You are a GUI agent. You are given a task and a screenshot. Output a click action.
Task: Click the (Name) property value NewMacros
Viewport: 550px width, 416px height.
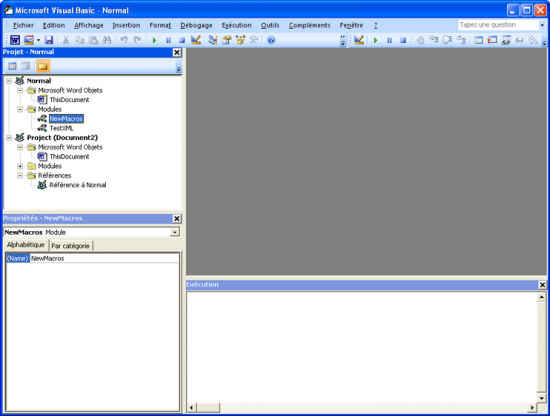[x=105, y=259]
